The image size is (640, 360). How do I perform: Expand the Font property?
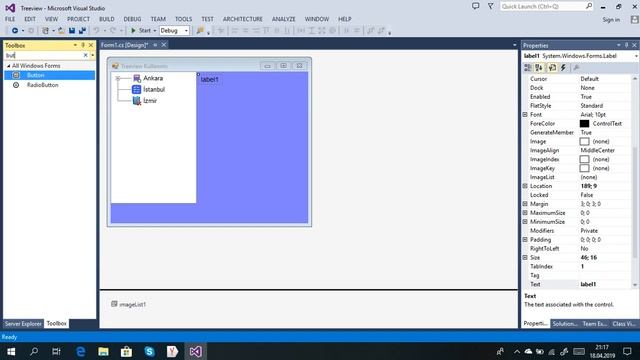coord(525,115)
